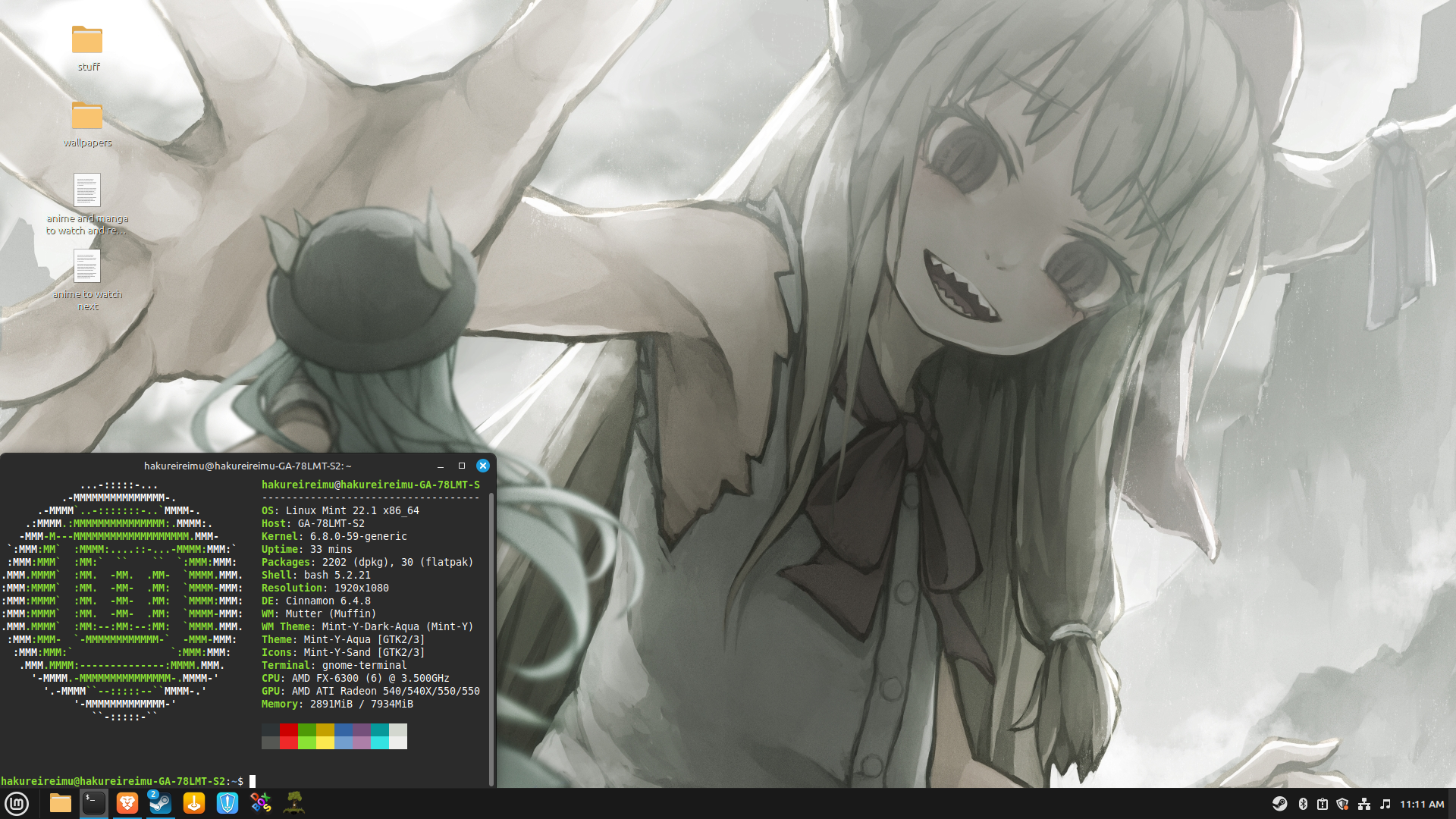The width and height of the screenshot is (1456, 819).
Task: Launch the Heroic Games shield icon
Action: (227, 803)
